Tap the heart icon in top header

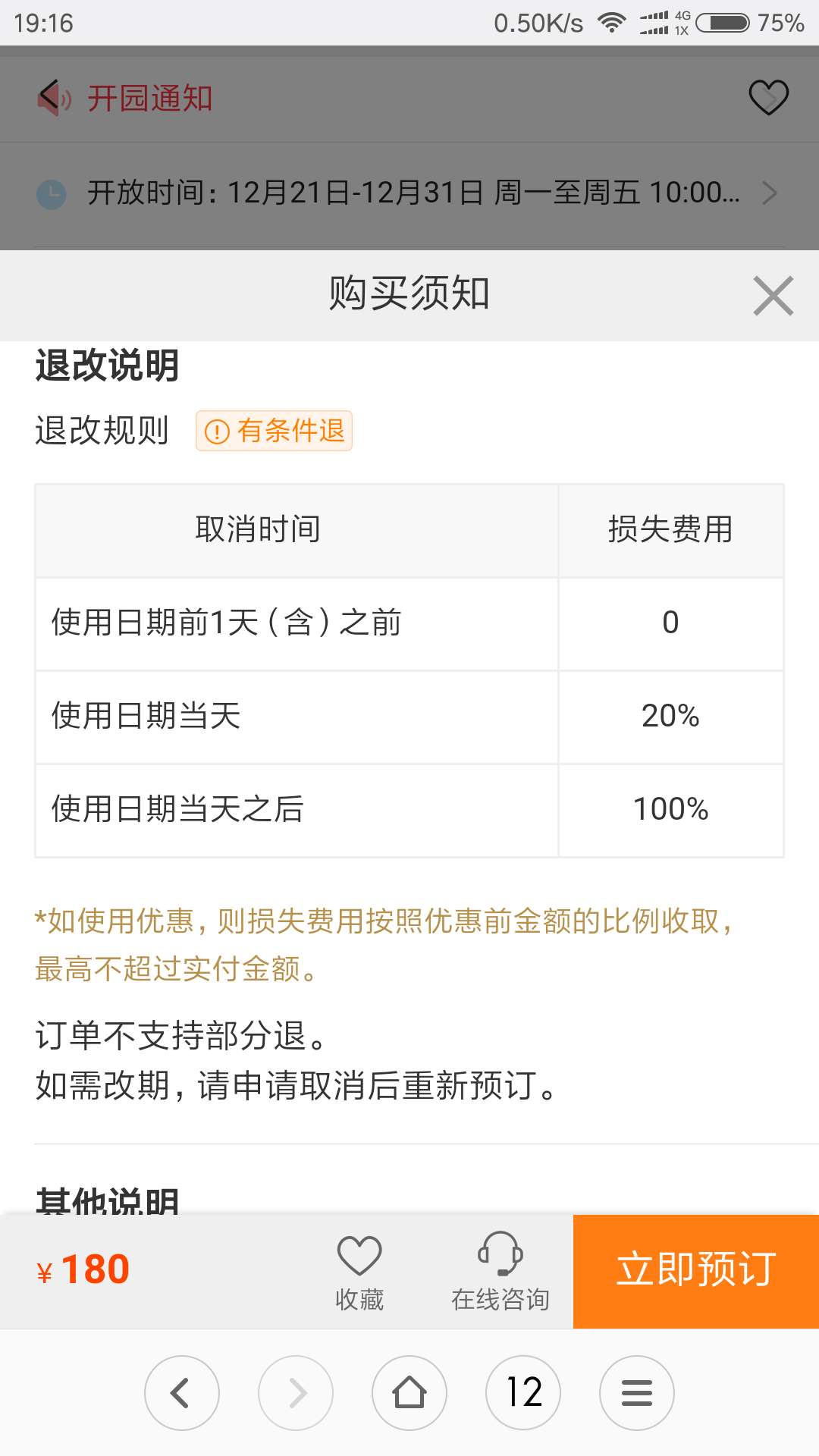(x=768, y=97)
